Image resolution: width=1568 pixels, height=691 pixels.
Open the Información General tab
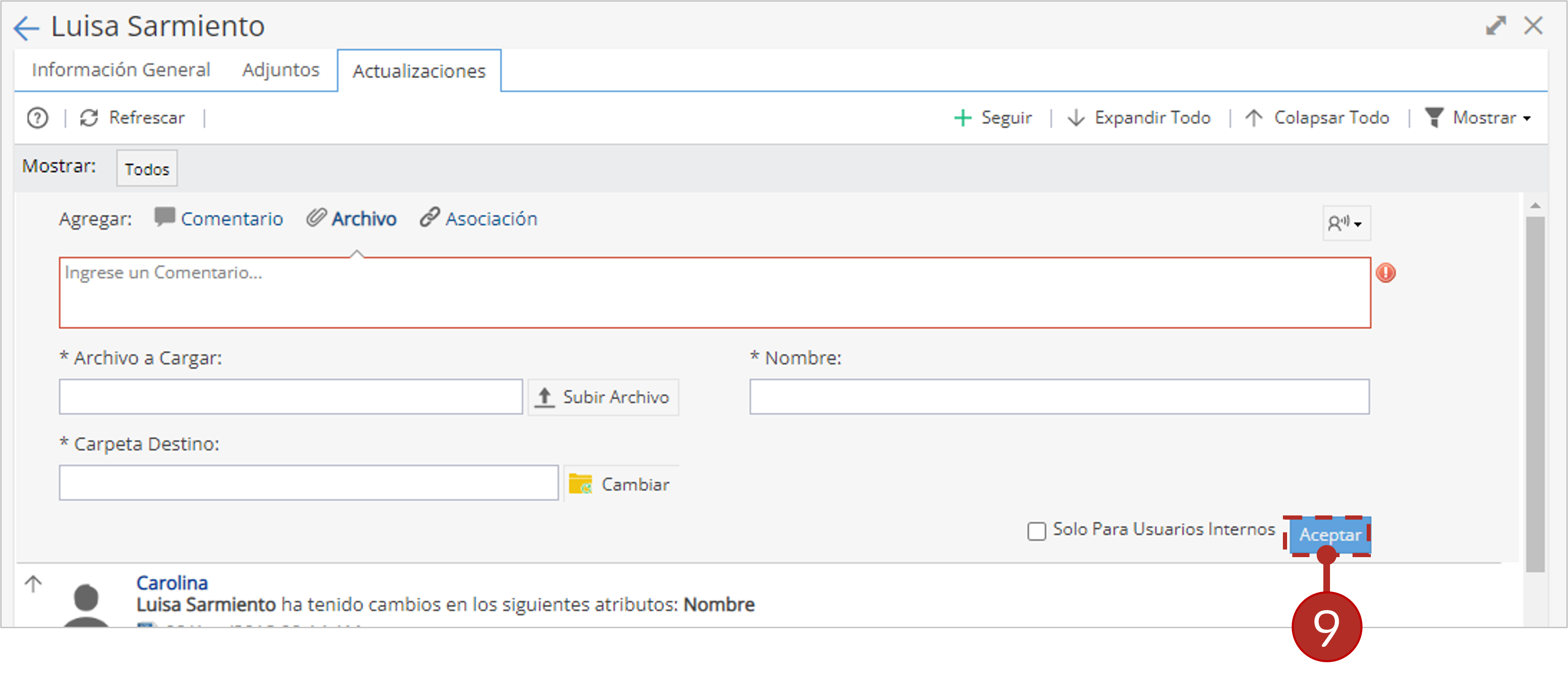(x=121, y=70)
